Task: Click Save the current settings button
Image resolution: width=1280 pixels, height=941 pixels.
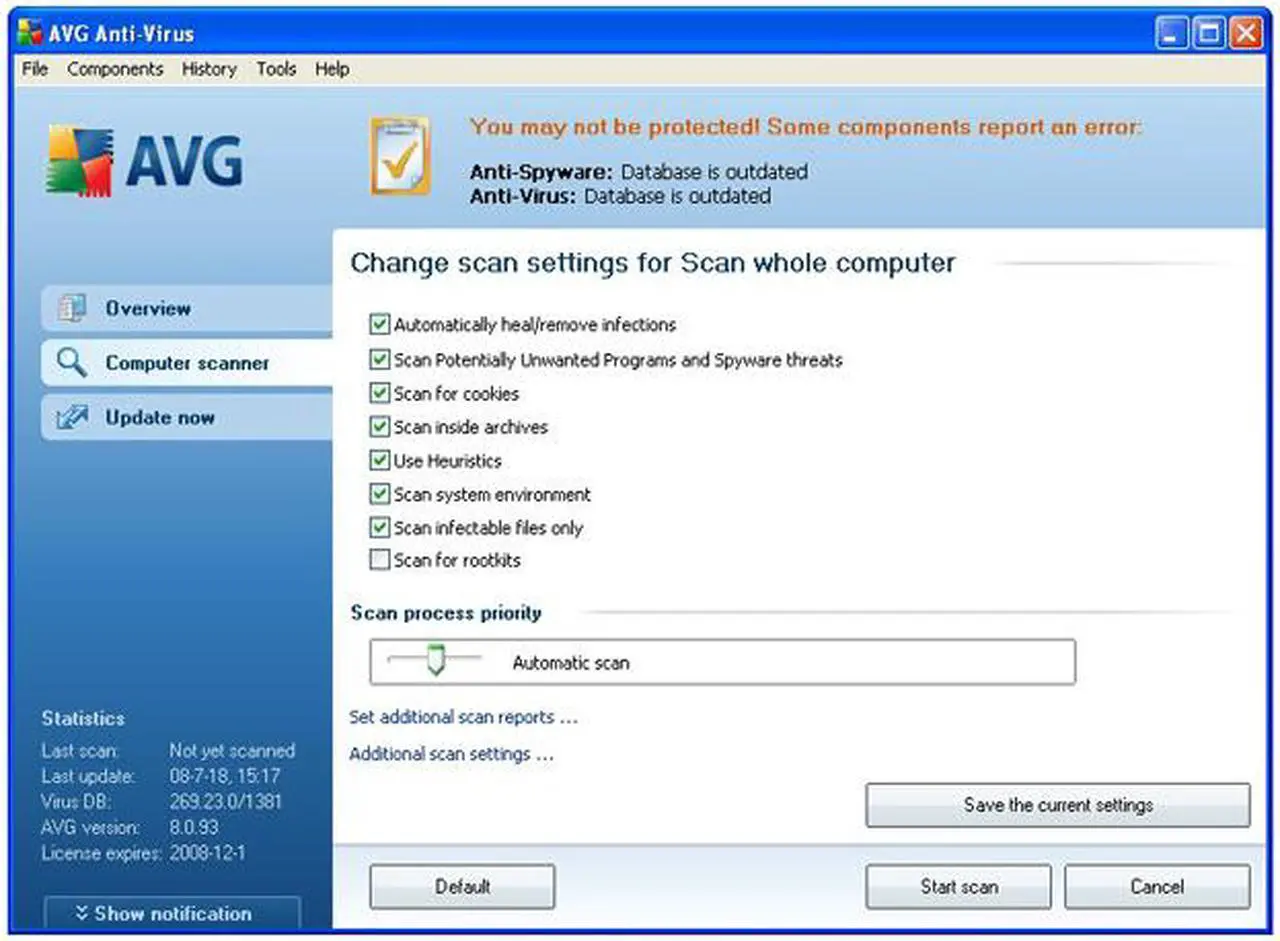Action: click(1058, 805)
